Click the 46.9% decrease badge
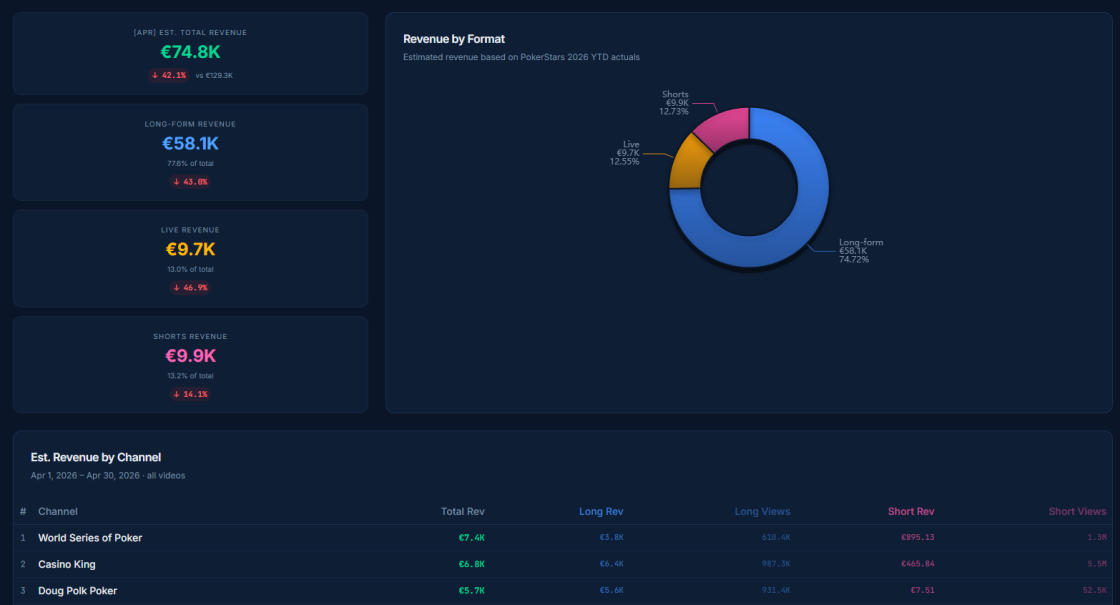The width and height of the screenshot is (1120, 605). point(190,288)
